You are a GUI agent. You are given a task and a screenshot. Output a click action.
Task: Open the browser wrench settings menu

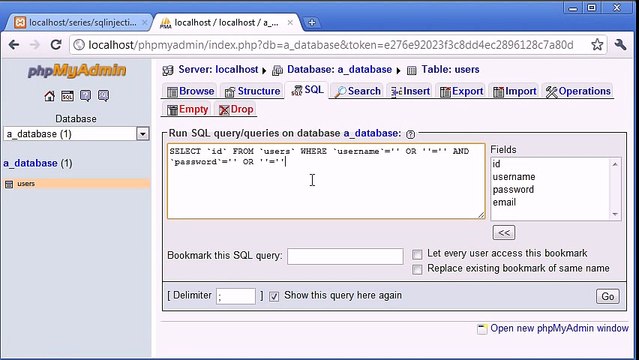pyautogui.click(x=620, y=44)
